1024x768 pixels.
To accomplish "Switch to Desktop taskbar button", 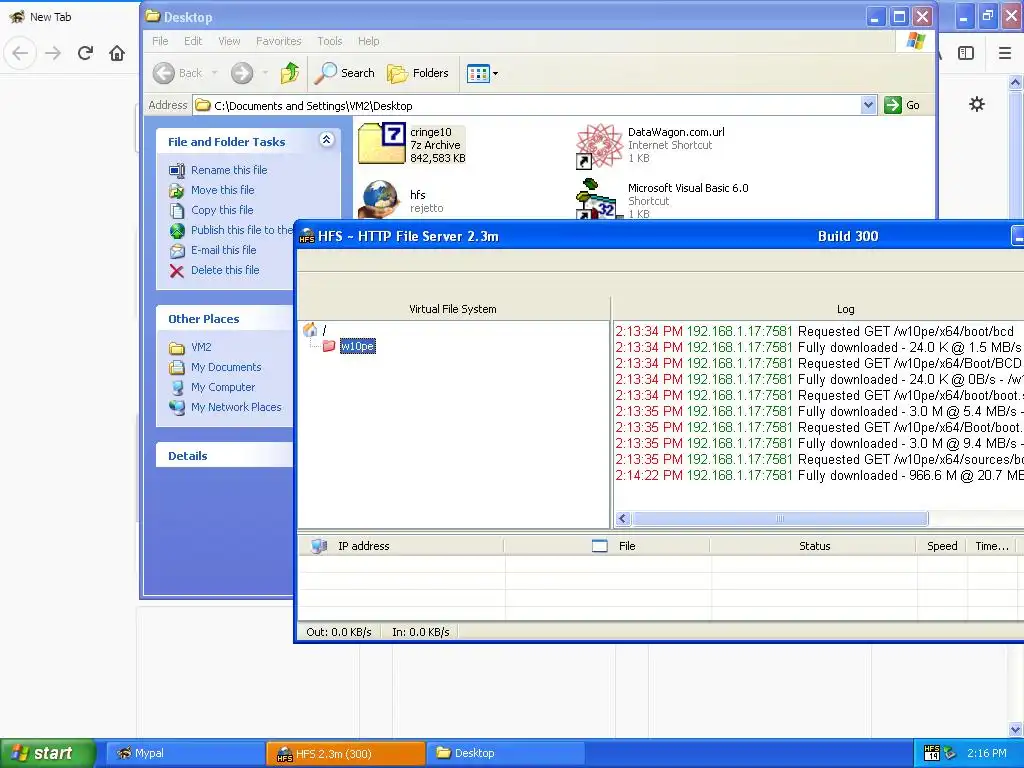I will click(x=505, y=753).
